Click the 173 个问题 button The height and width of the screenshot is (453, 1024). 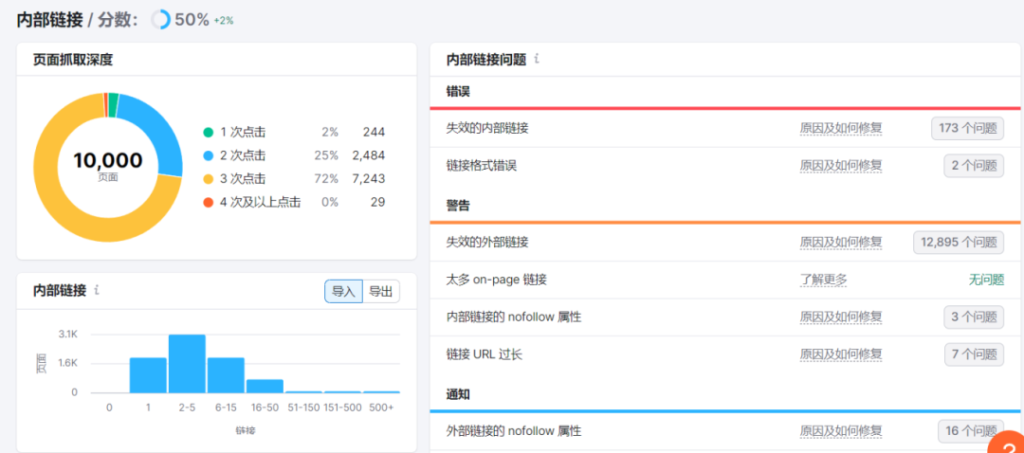point(967,128)
